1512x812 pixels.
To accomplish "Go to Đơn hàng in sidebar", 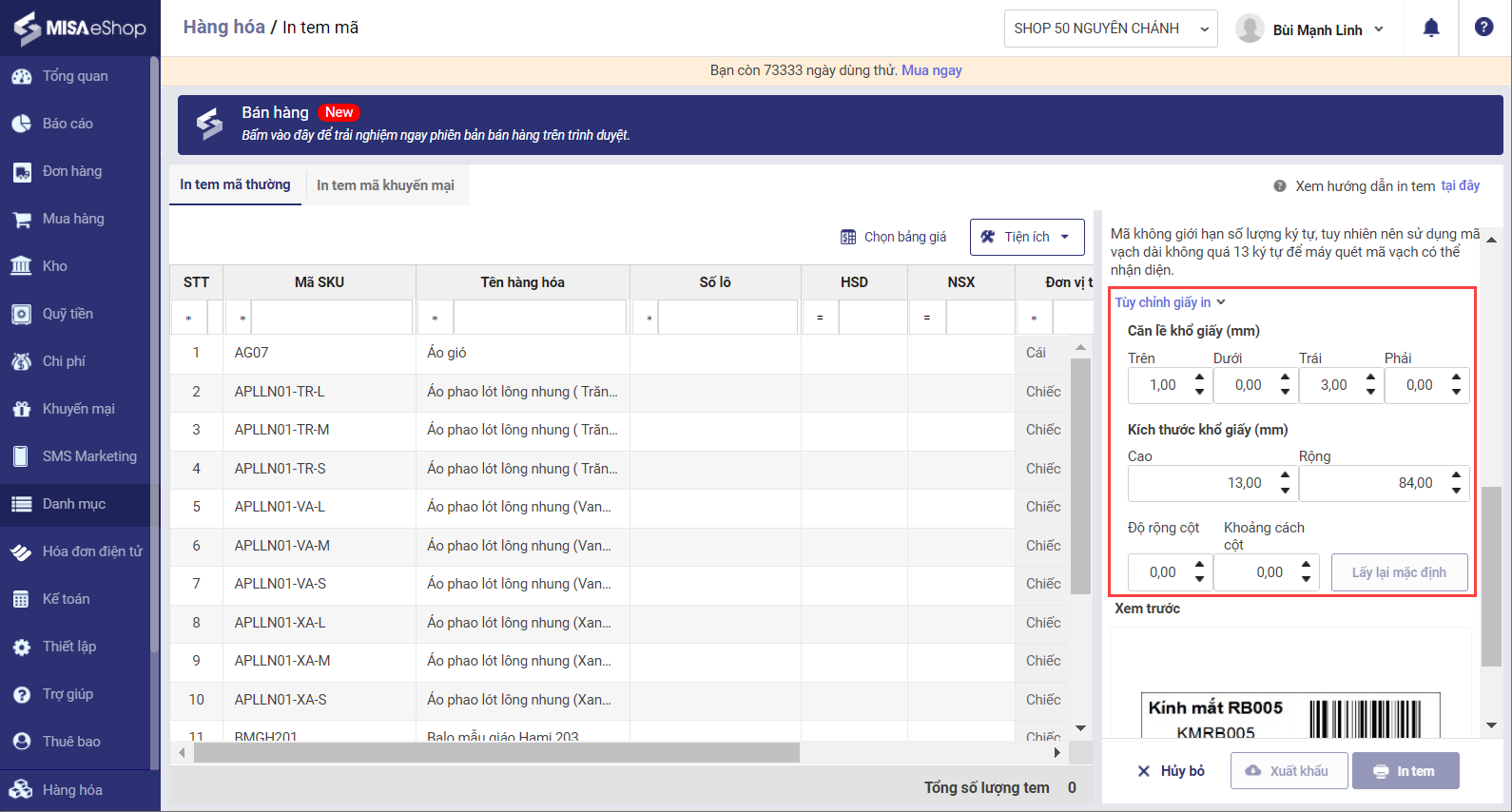I will (x=71, y=171).
